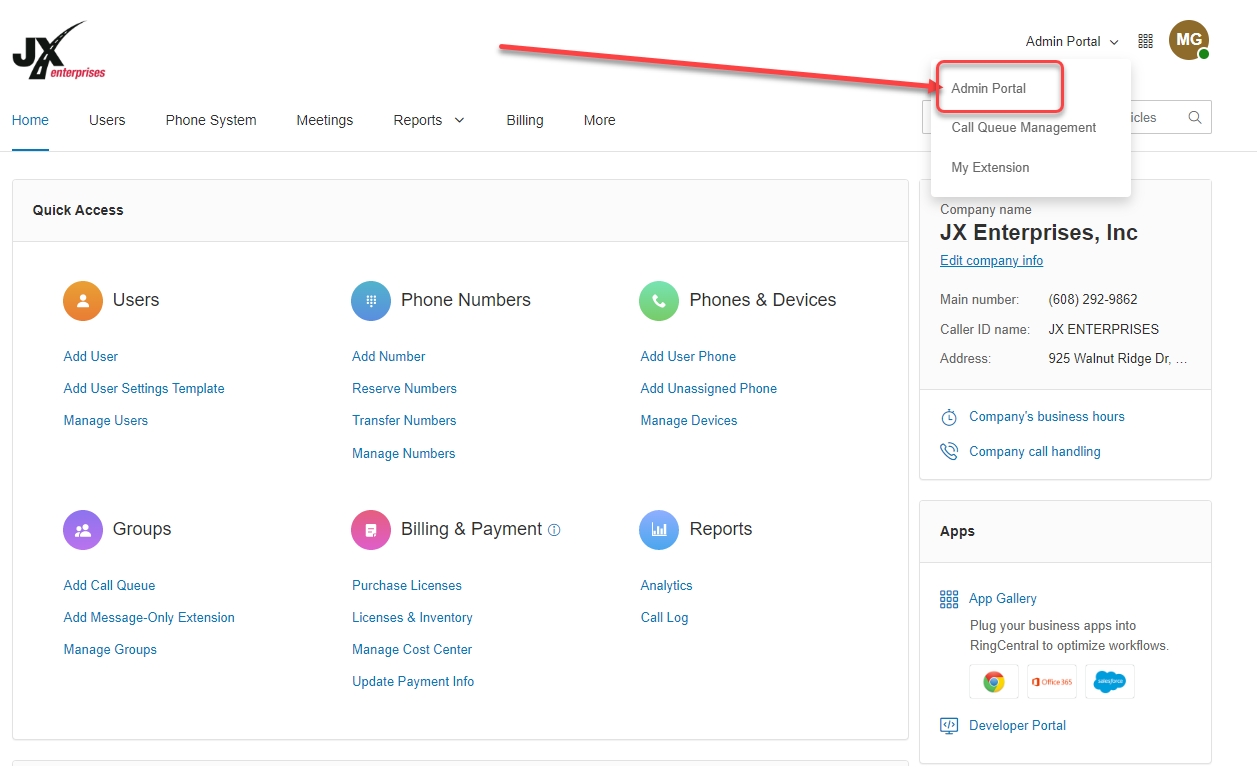
Task: Open the Manage Users link
Action: [106, 420]
